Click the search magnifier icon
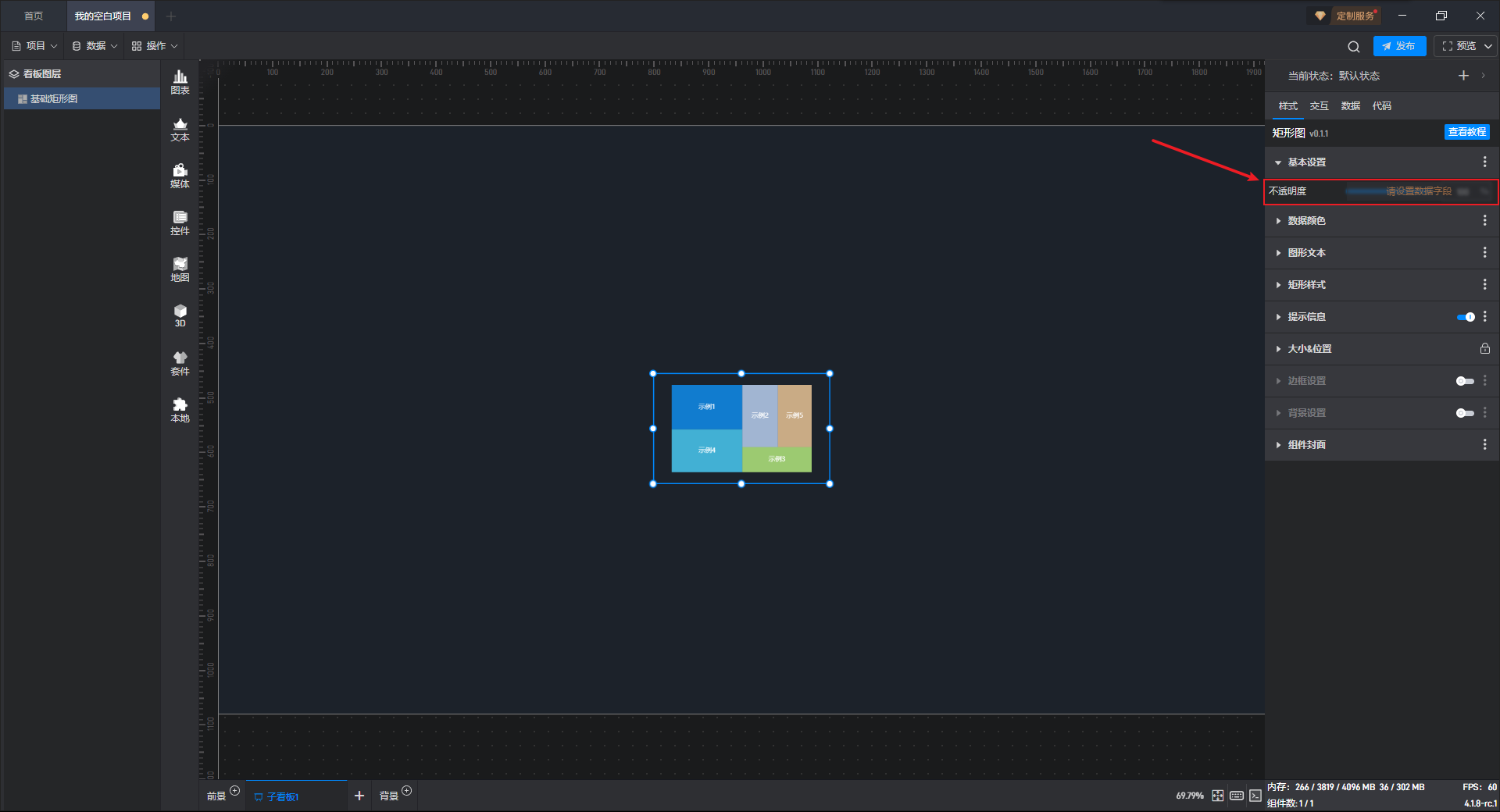 pos(1353,47)
